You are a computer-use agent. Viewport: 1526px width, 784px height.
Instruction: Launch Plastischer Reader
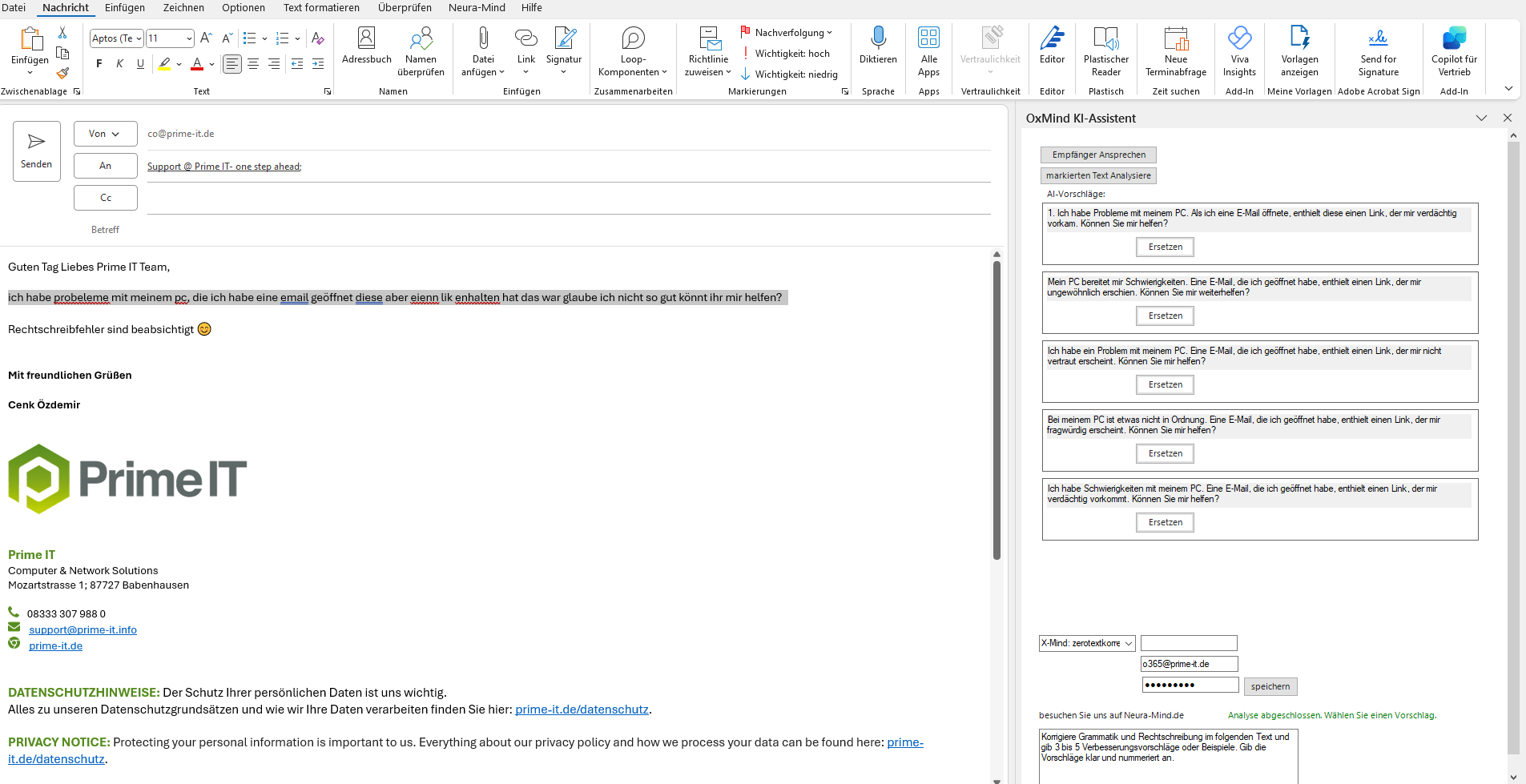point(1106,52)
